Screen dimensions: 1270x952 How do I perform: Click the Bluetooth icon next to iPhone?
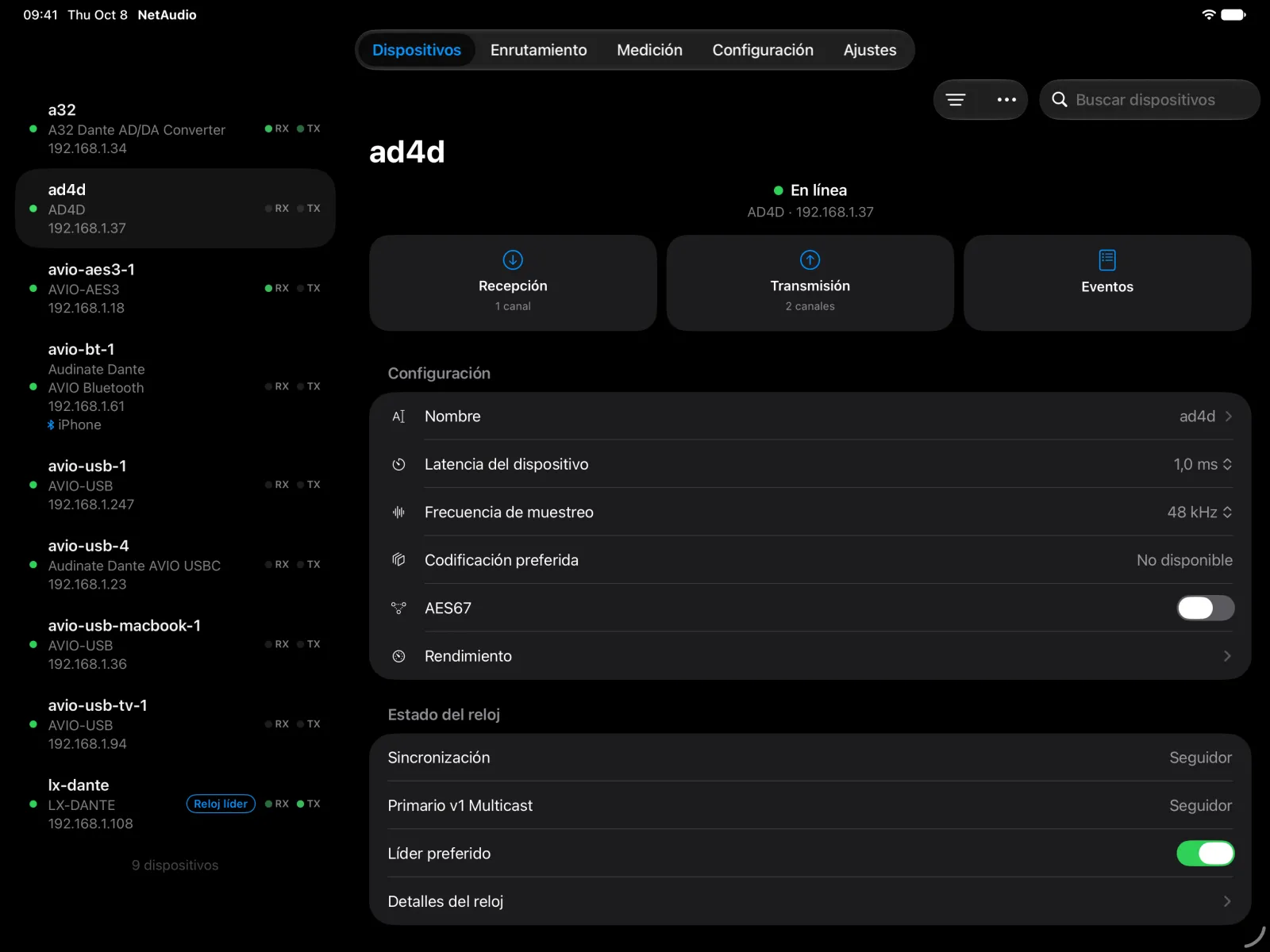point(51,425)
